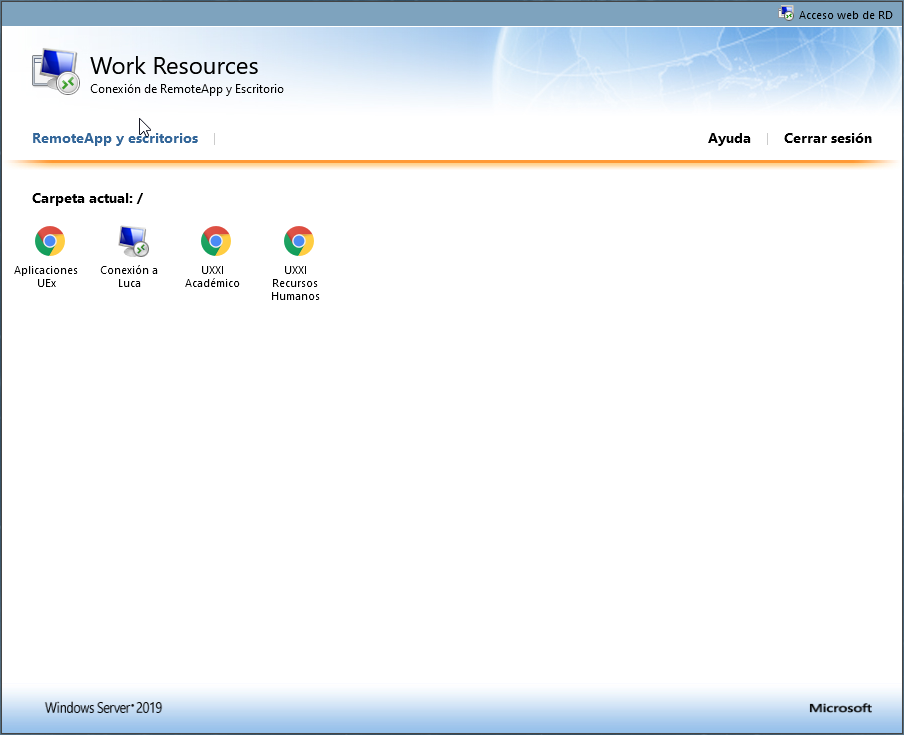Click the "Aplicaciones UEx" text label

tap(46, 277)
